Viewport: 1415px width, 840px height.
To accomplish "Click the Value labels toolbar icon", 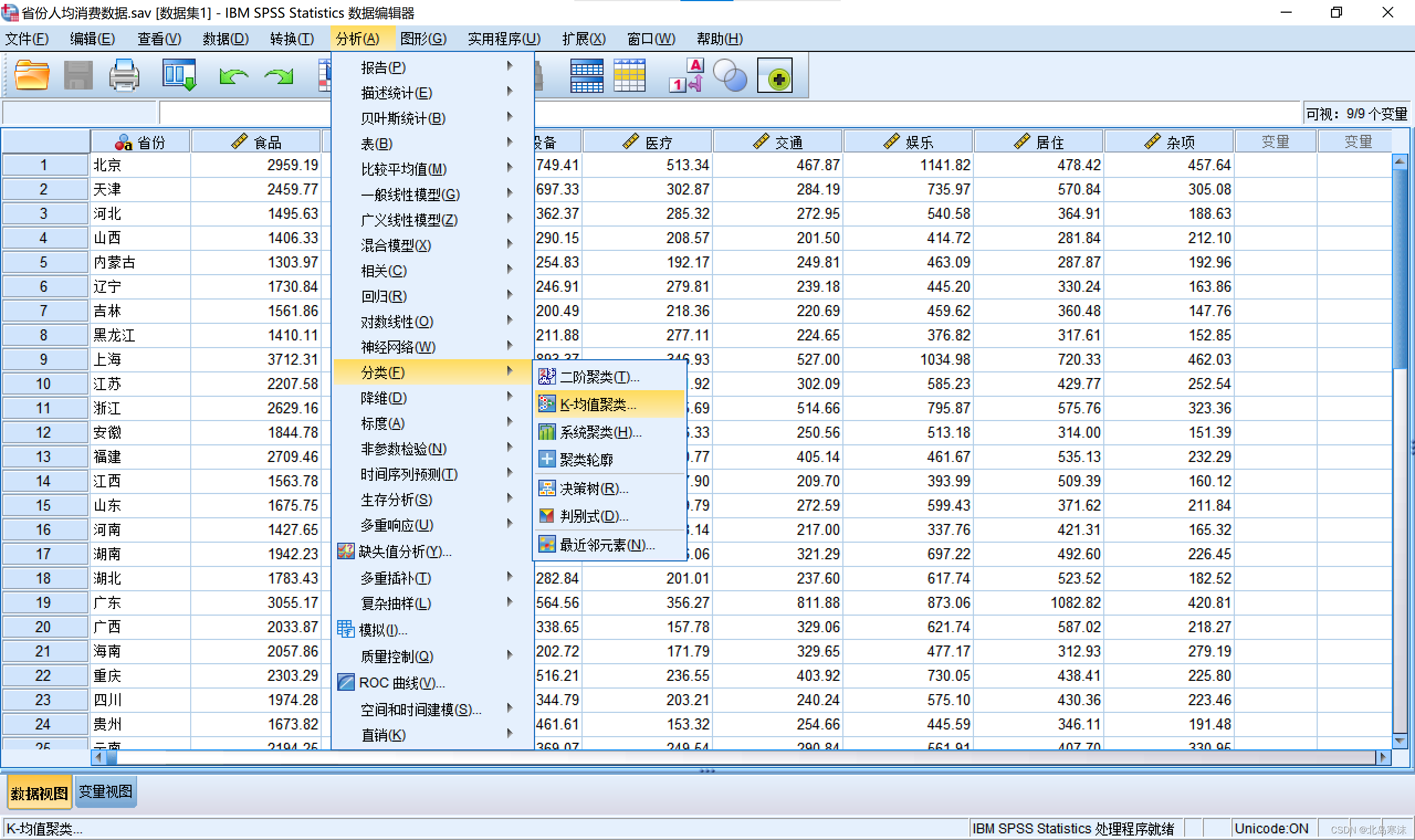I will coord(686,75).
